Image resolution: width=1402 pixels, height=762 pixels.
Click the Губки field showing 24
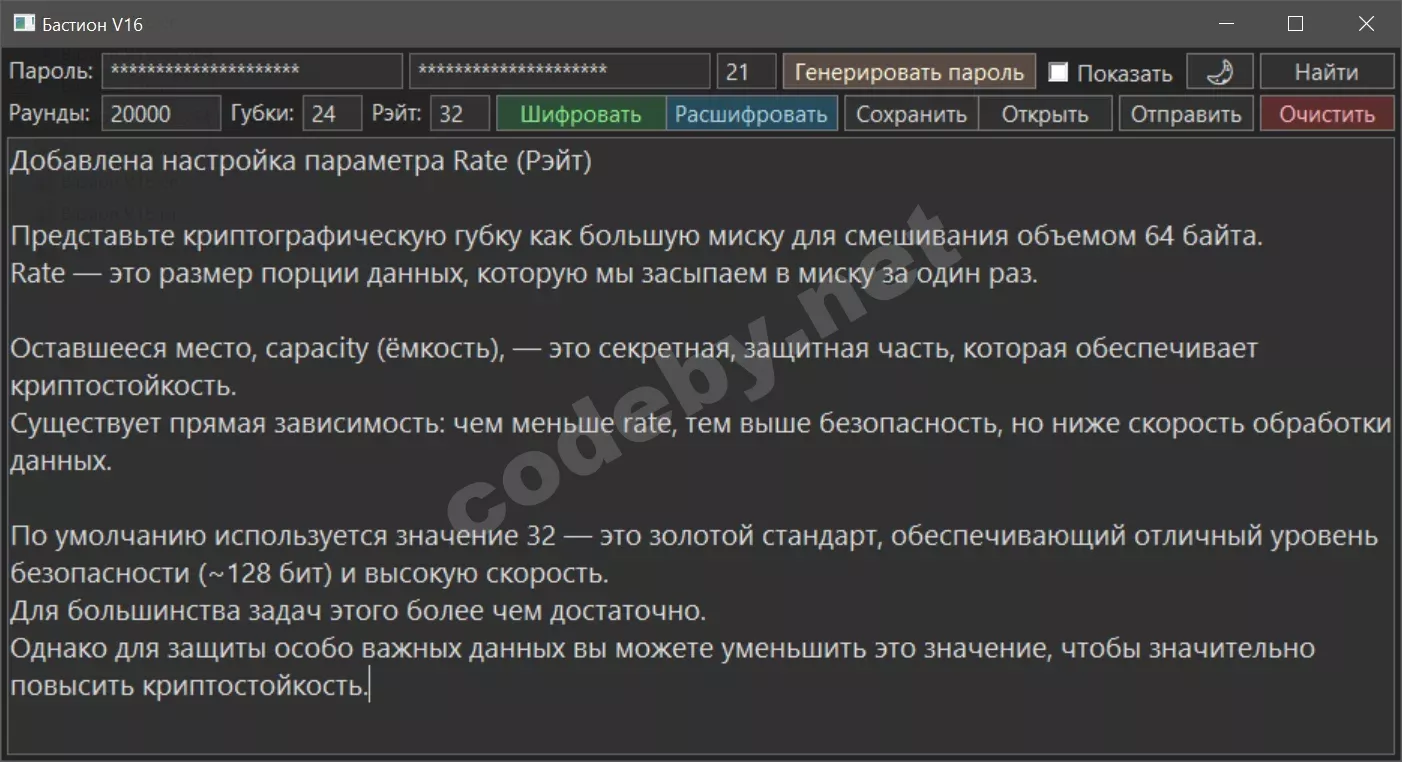click(x=332, y=114)
